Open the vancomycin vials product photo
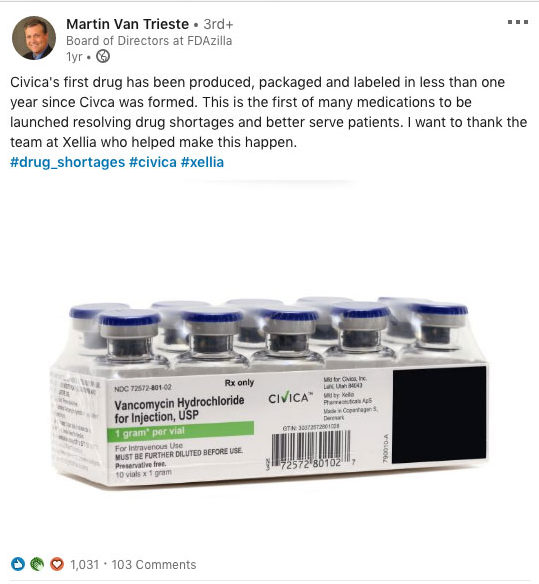 coord(269,391)
